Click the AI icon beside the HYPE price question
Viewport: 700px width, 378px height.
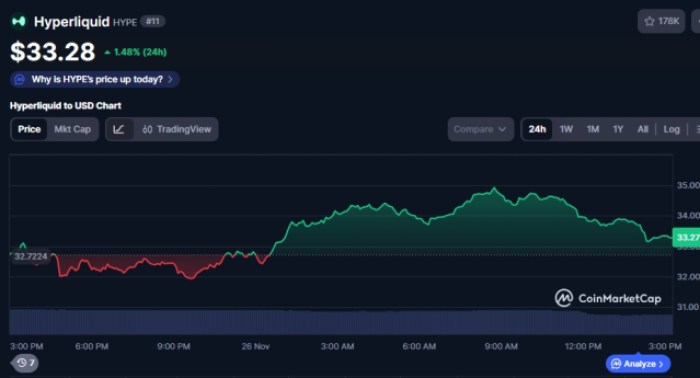tap(19, 79)
